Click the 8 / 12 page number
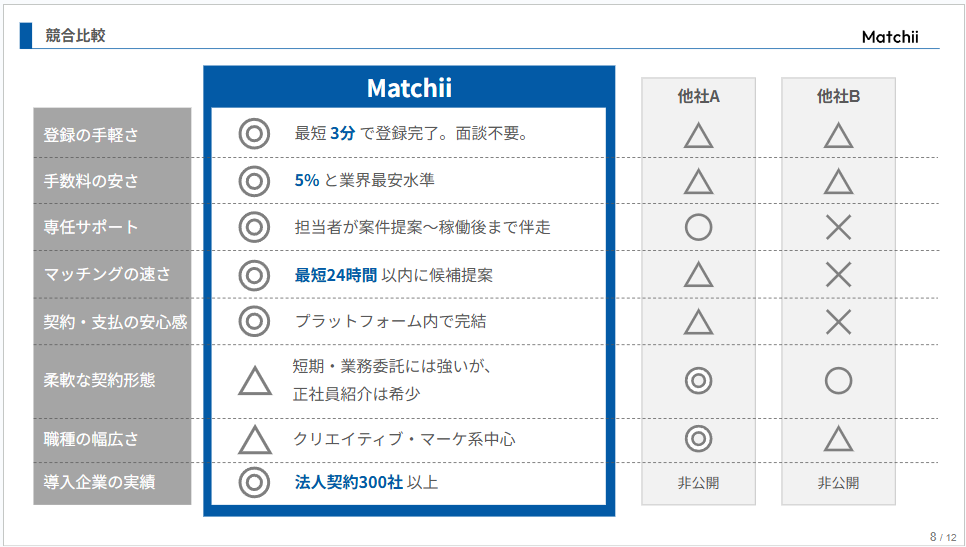This screenshot has width=966, height=547. click(x=940, y=537)
